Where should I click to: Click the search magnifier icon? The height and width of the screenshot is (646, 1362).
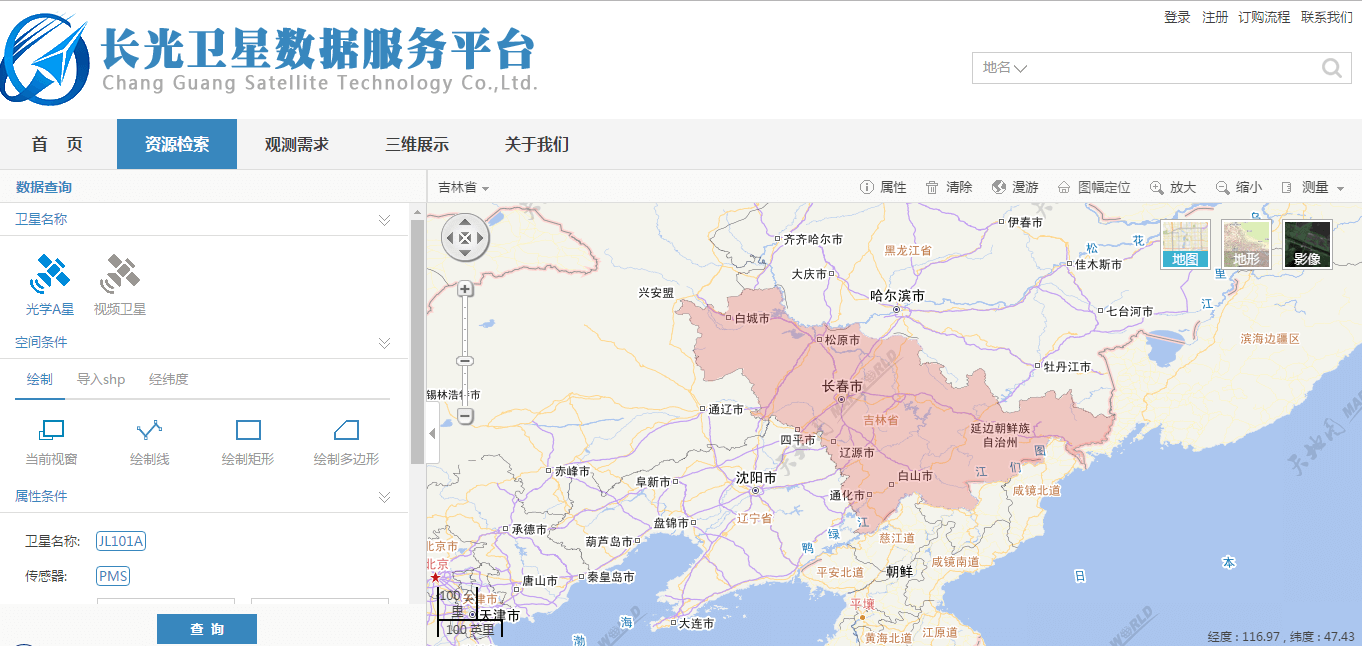pyautogui.click(x=1332, y=68)
